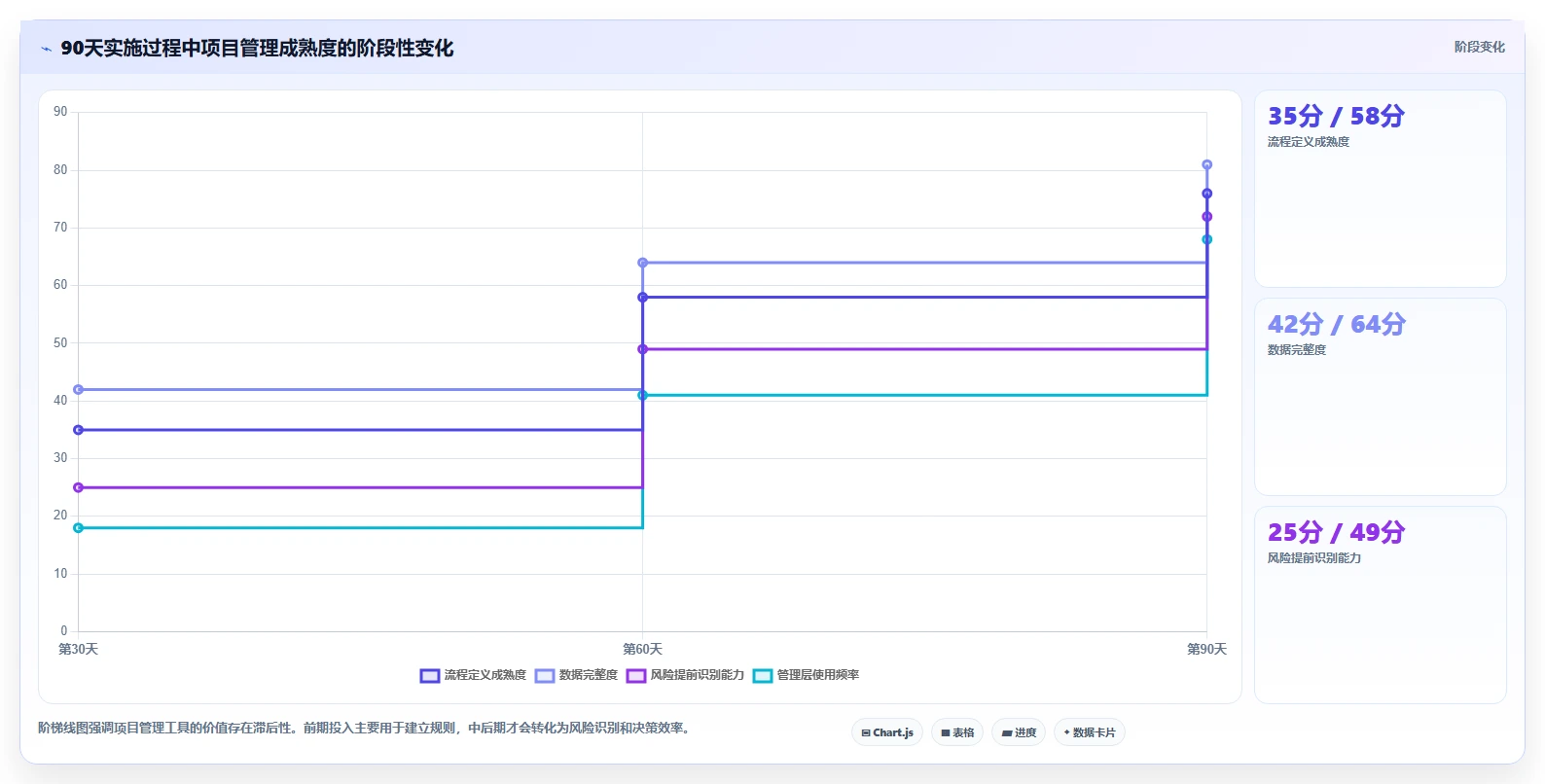The height and width of the screenshot is (784, 1545).
Task: Click the footnote text about 阶梯线图
Action: coord(366,728)
